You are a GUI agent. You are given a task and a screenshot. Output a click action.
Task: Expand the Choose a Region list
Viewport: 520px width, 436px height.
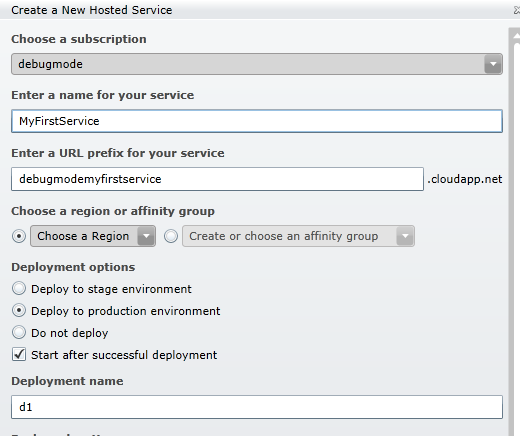[x=93, y=236]
